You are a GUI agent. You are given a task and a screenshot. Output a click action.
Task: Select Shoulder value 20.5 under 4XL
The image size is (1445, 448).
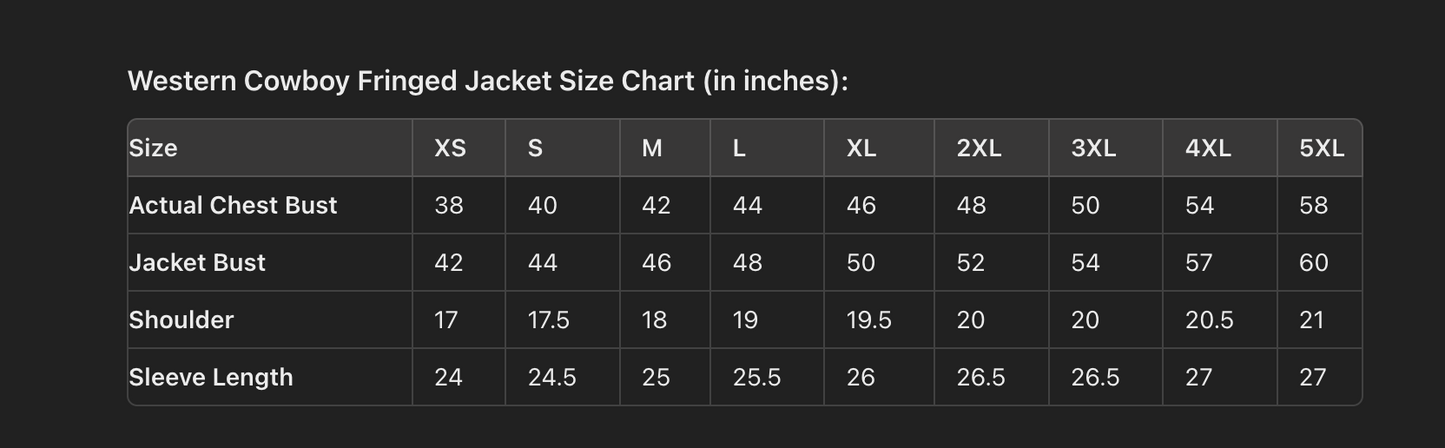pos(1209,320)
